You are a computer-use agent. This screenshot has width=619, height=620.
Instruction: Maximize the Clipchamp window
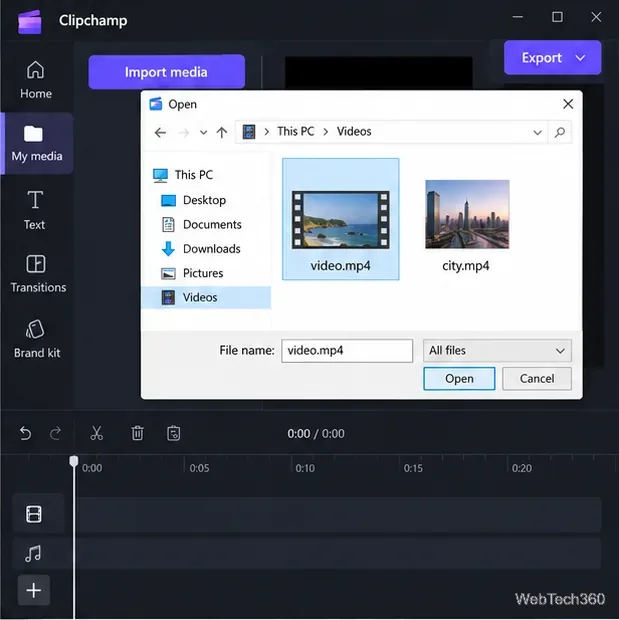click(x=557, y=17)
